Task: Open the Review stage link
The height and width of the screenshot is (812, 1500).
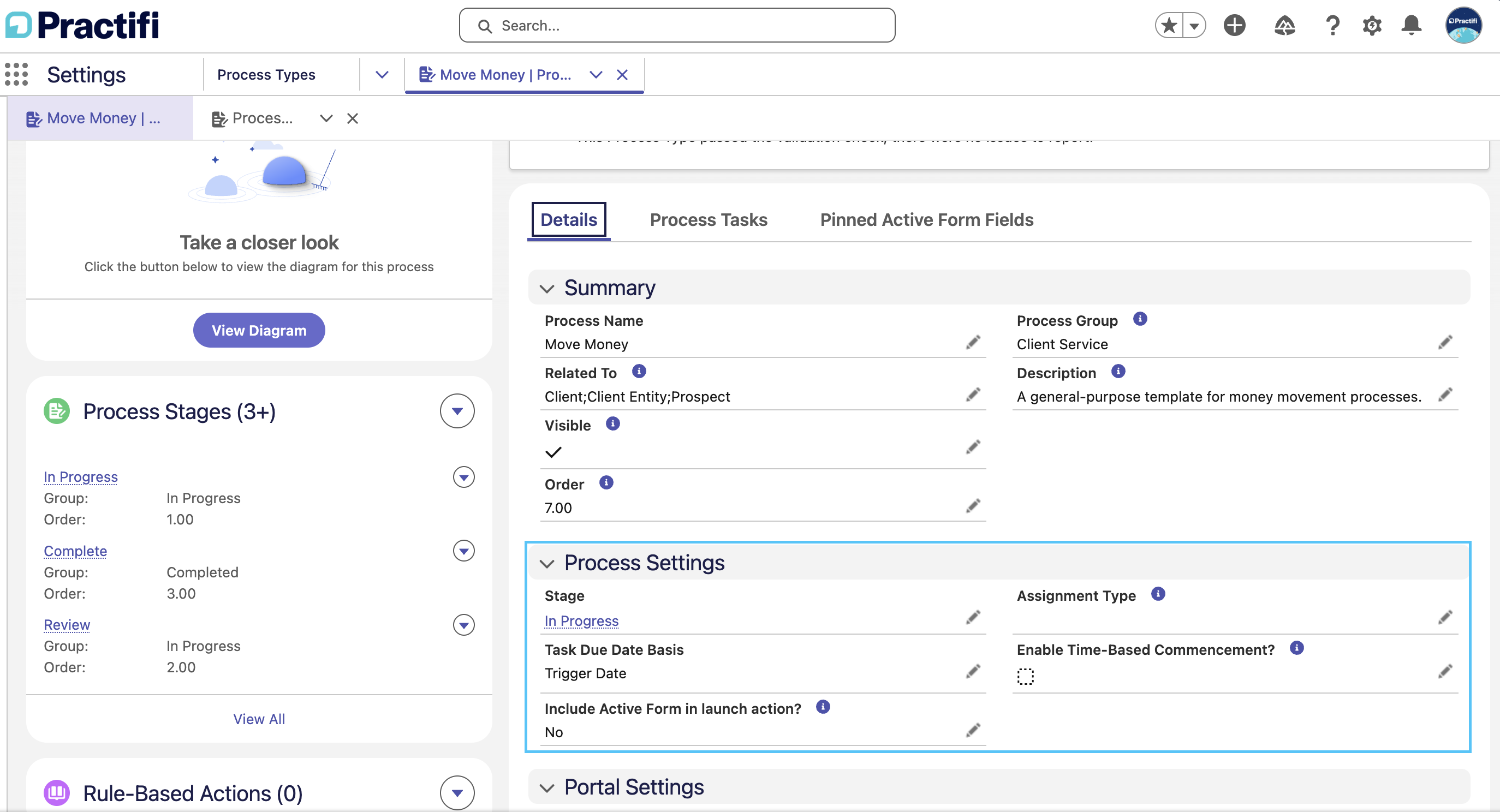Action: [x=67, y=625]
